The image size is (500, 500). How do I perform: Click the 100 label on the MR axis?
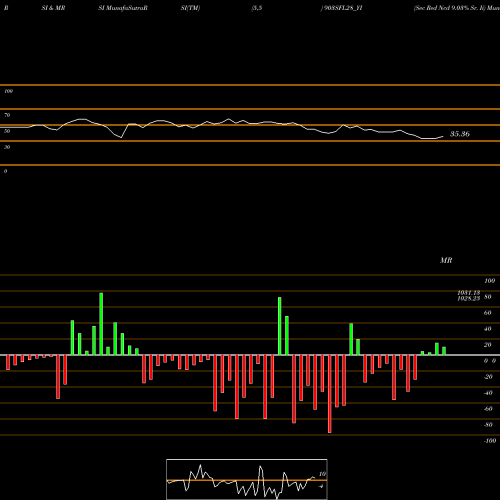tap(490, 281)
